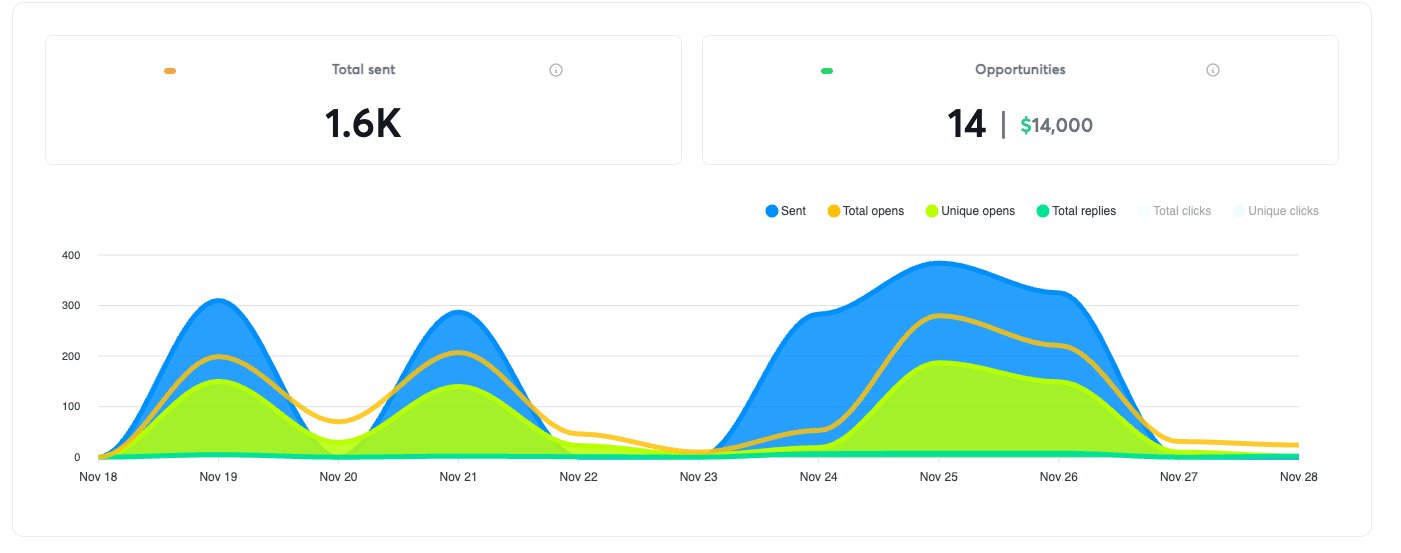Toggle the Total opens legend item
This screenshot has height=553, width=1401.
[x=866, y=211]
